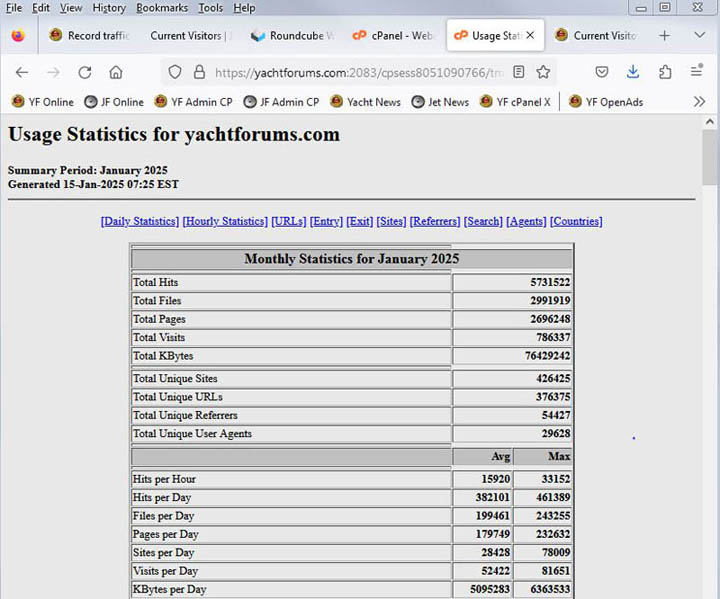The width and height of the screenshot is (720, 599).
Task: Open the Help menu
Action: pos(244,8)
